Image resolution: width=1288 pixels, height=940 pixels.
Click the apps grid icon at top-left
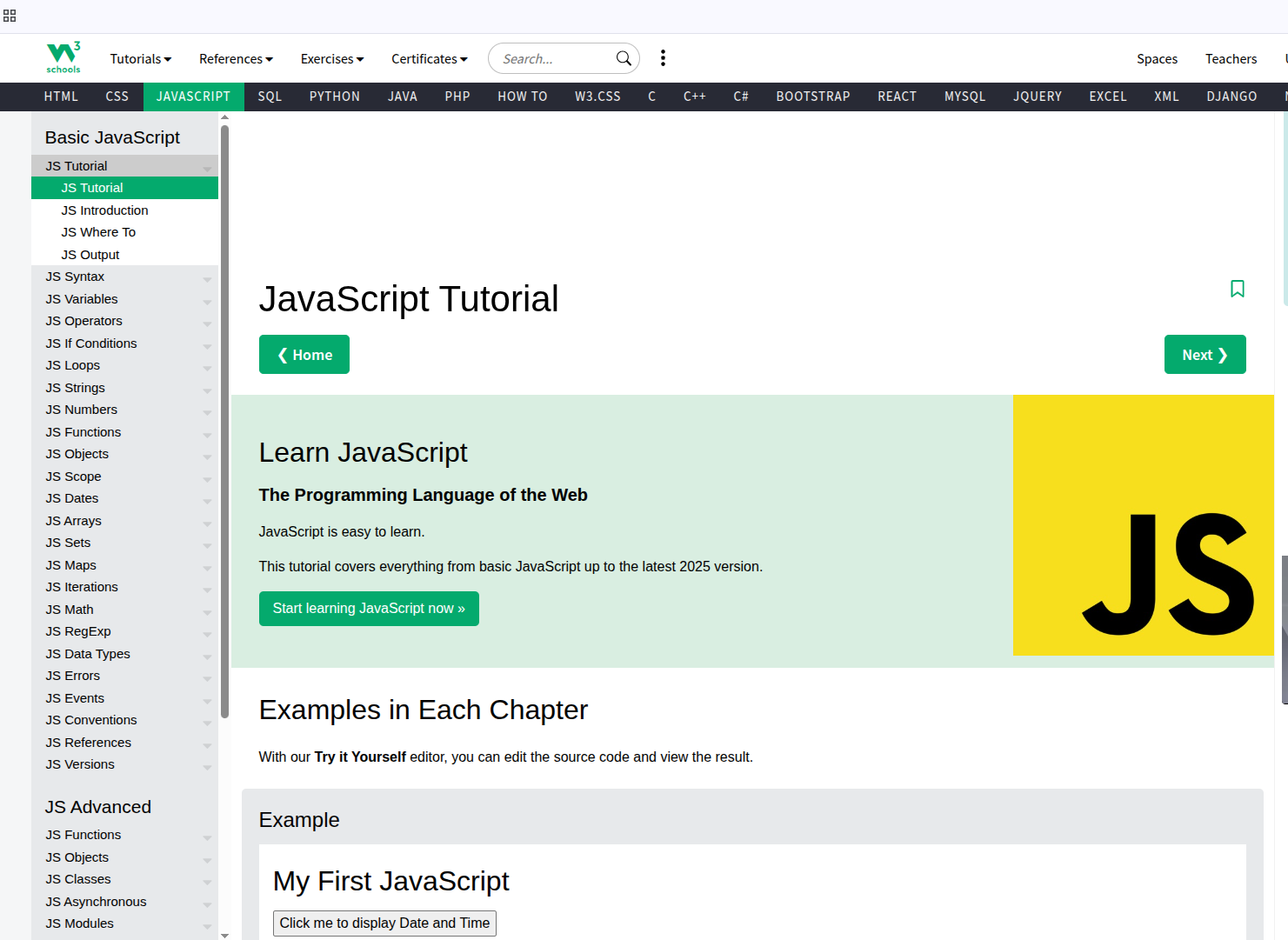pyautogui.click(x=10, y=16)
